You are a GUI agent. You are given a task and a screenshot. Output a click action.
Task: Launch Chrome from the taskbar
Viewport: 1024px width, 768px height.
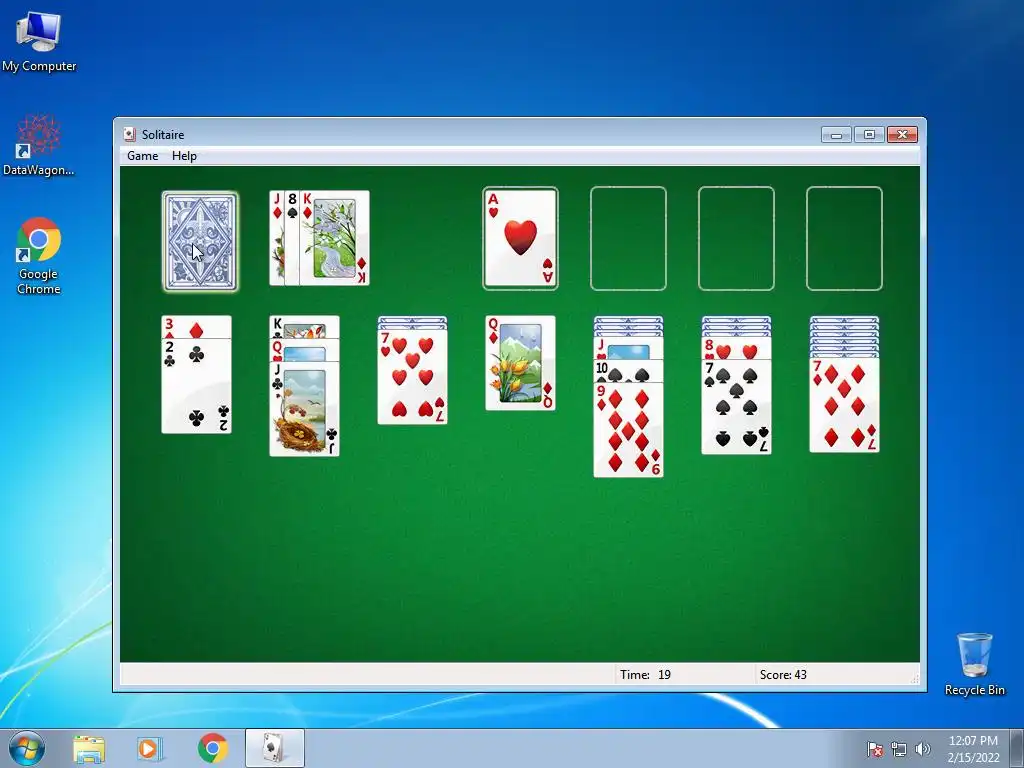213,748
